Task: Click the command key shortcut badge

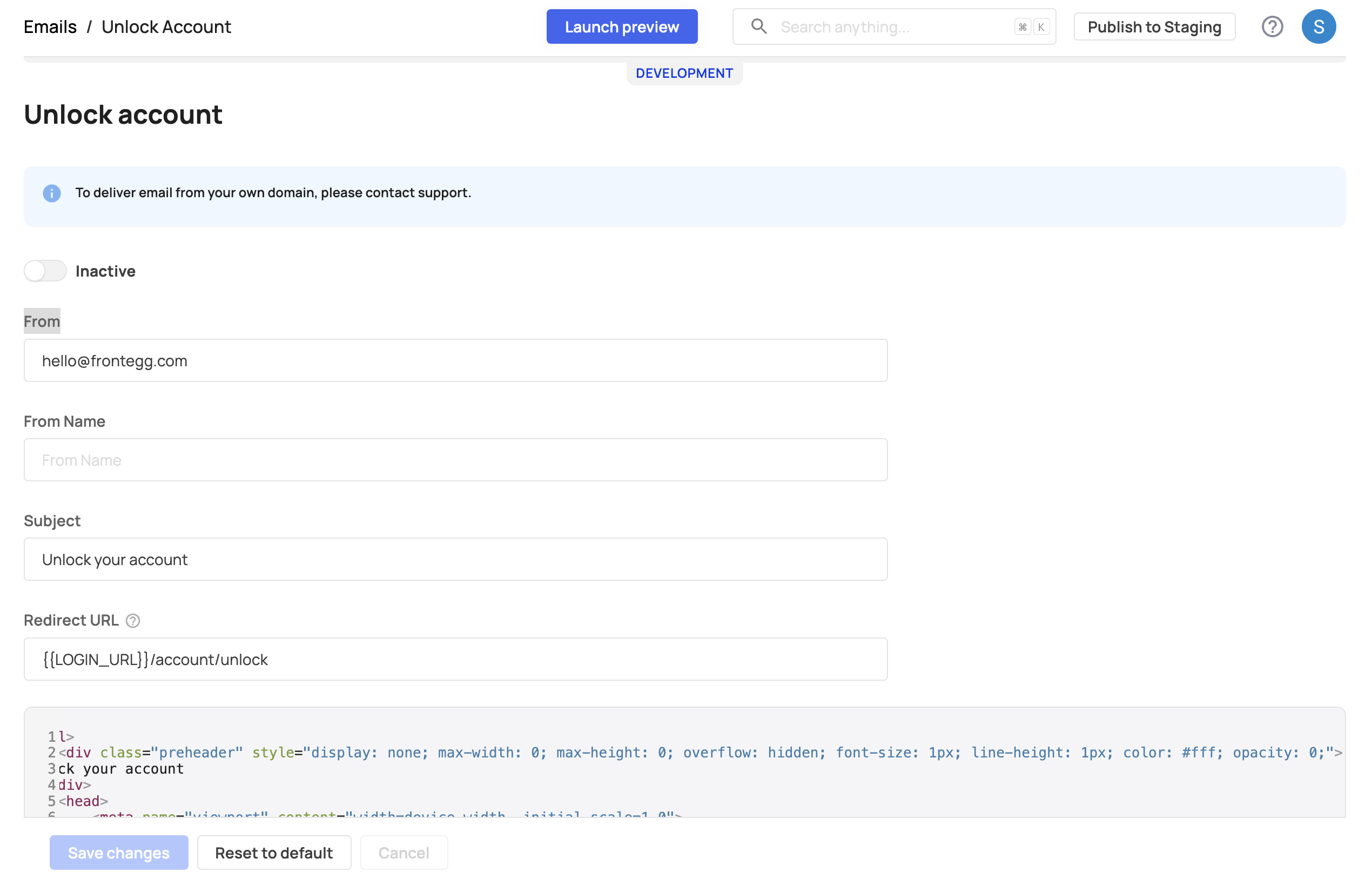Action: pos(1022,27)
